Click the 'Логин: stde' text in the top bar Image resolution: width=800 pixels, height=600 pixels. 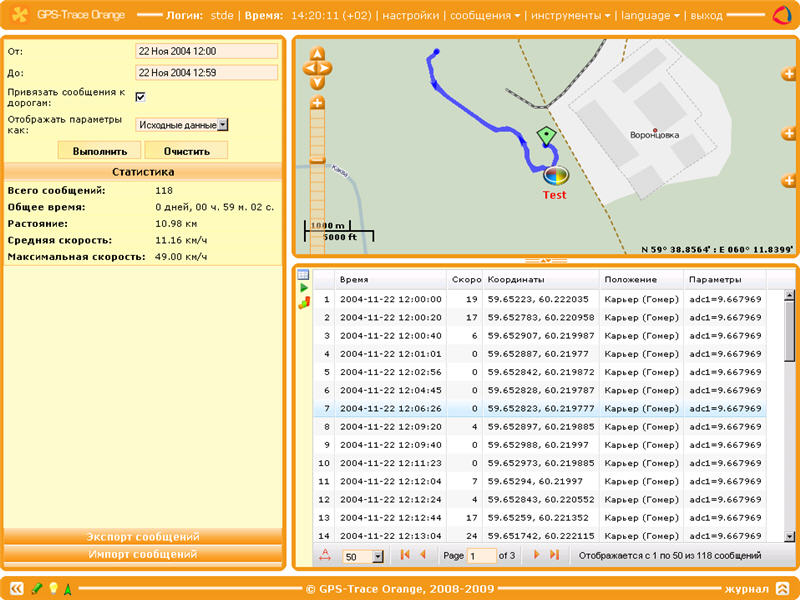click(x=199, y=16)
